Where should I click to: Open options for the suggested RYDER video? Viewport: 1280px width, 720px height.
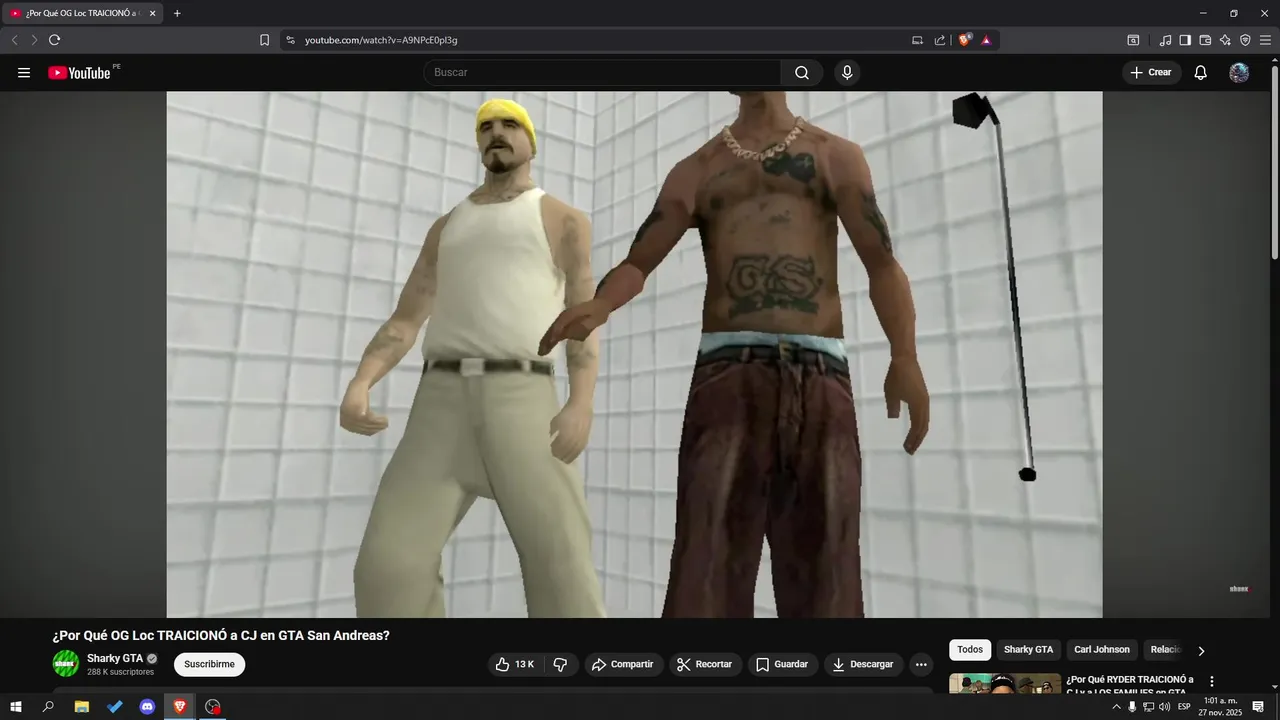[1212, 682]
